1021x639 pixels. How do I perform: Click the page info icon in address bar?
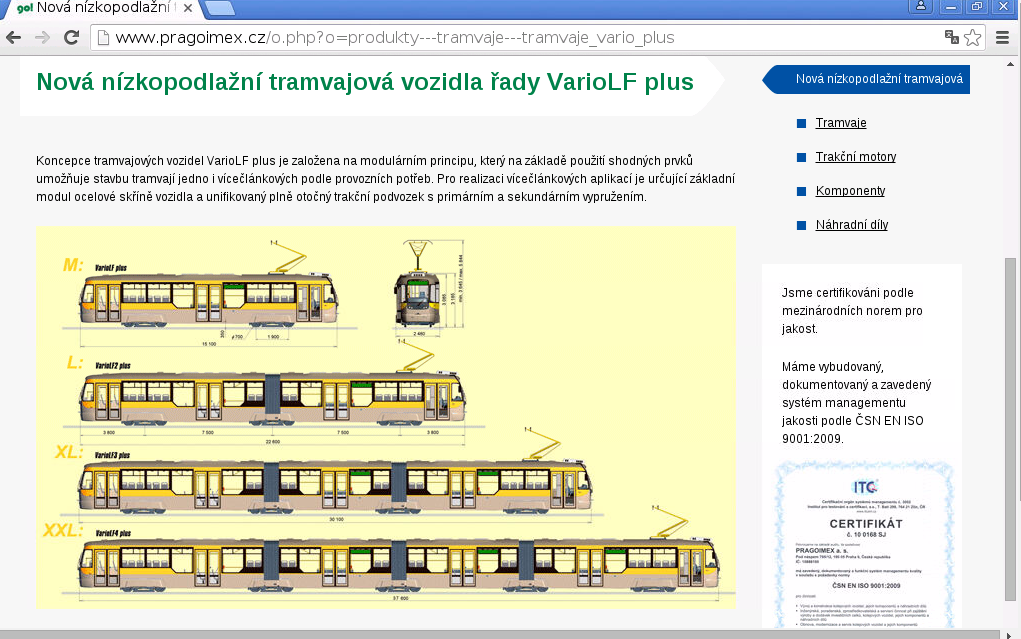[103, 38]
